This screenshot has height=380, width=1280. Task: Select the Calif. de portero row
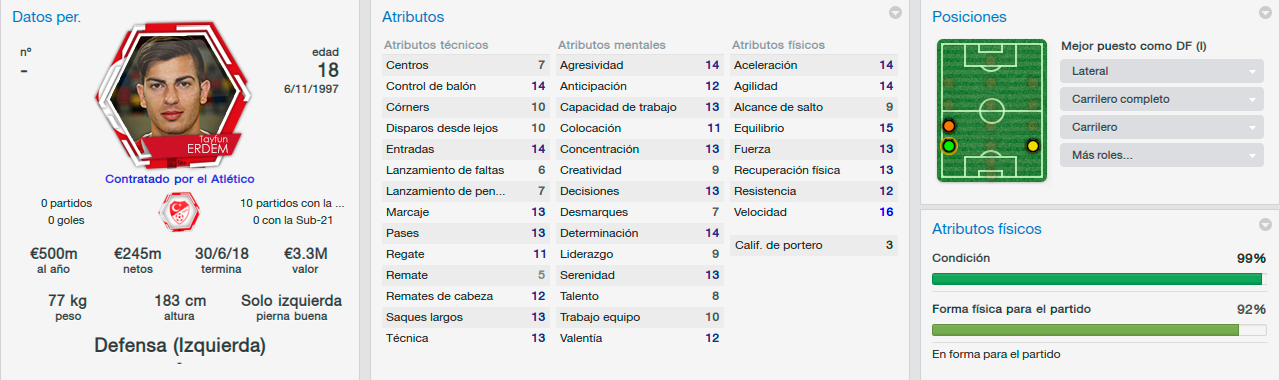(x=813, y=245)
